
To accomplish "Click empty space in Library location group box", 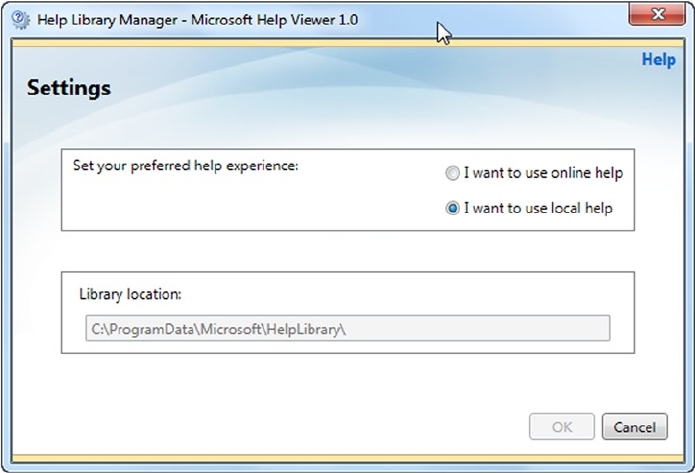I will point(400,295).
